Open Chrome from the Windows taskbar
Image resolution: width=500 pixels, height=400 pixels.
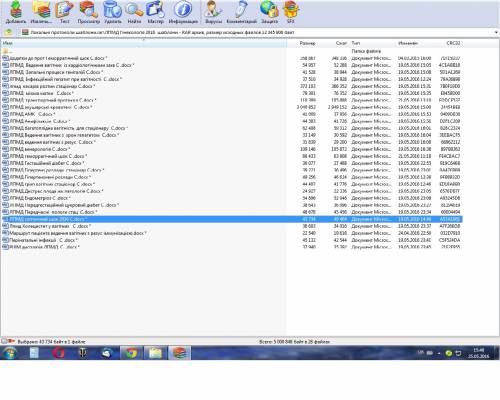131,353
